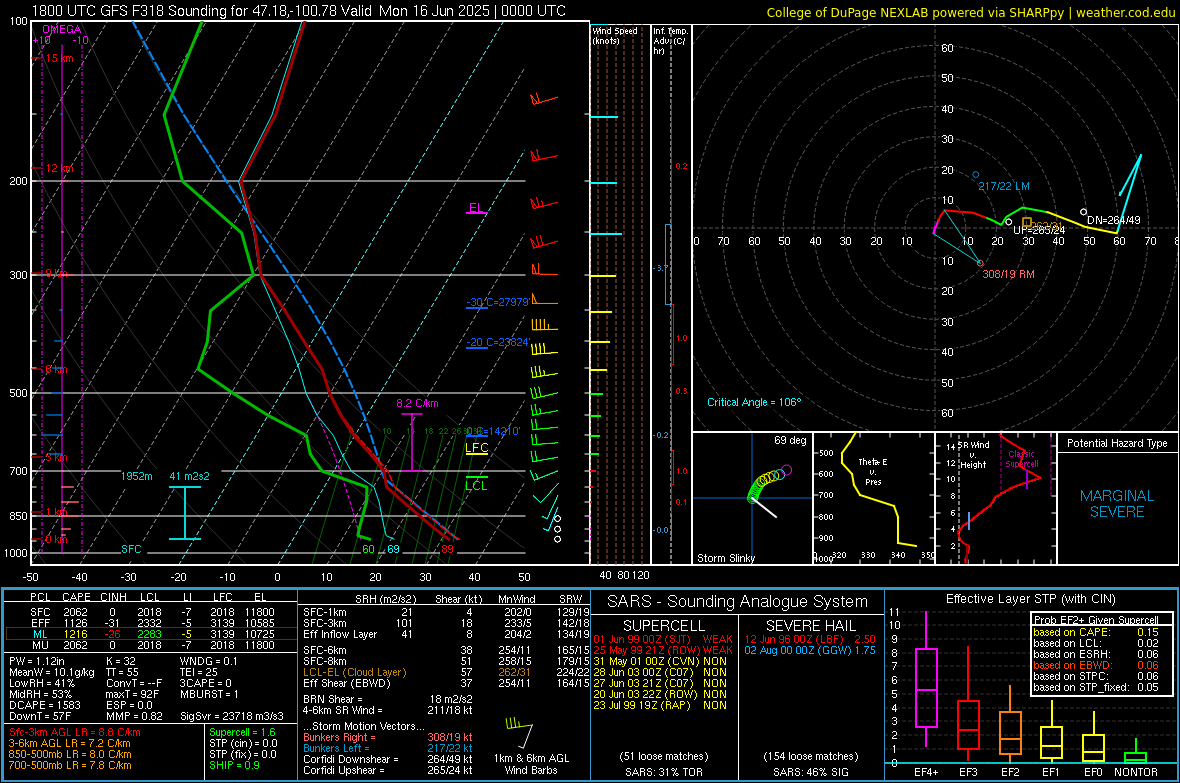Click the "1952m" effective layer label
Image resolution: width=1180 pixels, height=783 pixels.
[x=136, y=476]
